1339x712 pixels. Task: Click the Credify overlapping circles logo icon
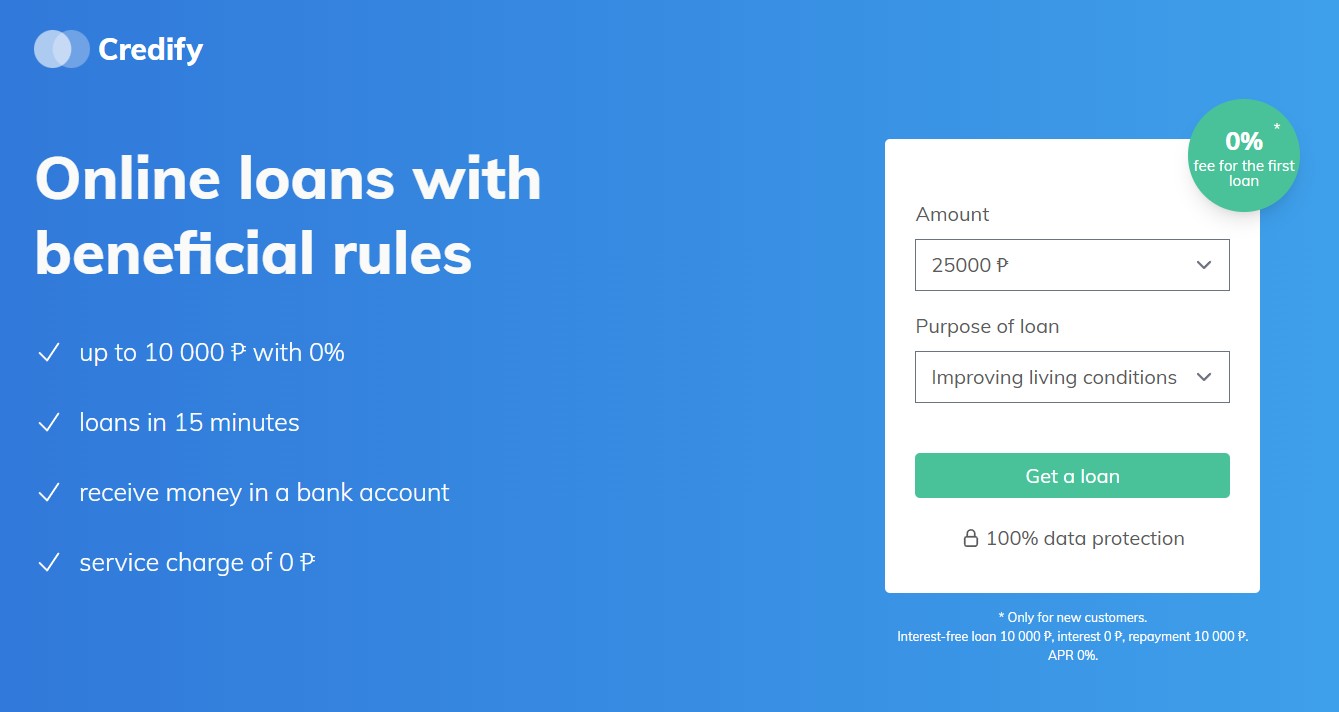click(62, 49)
